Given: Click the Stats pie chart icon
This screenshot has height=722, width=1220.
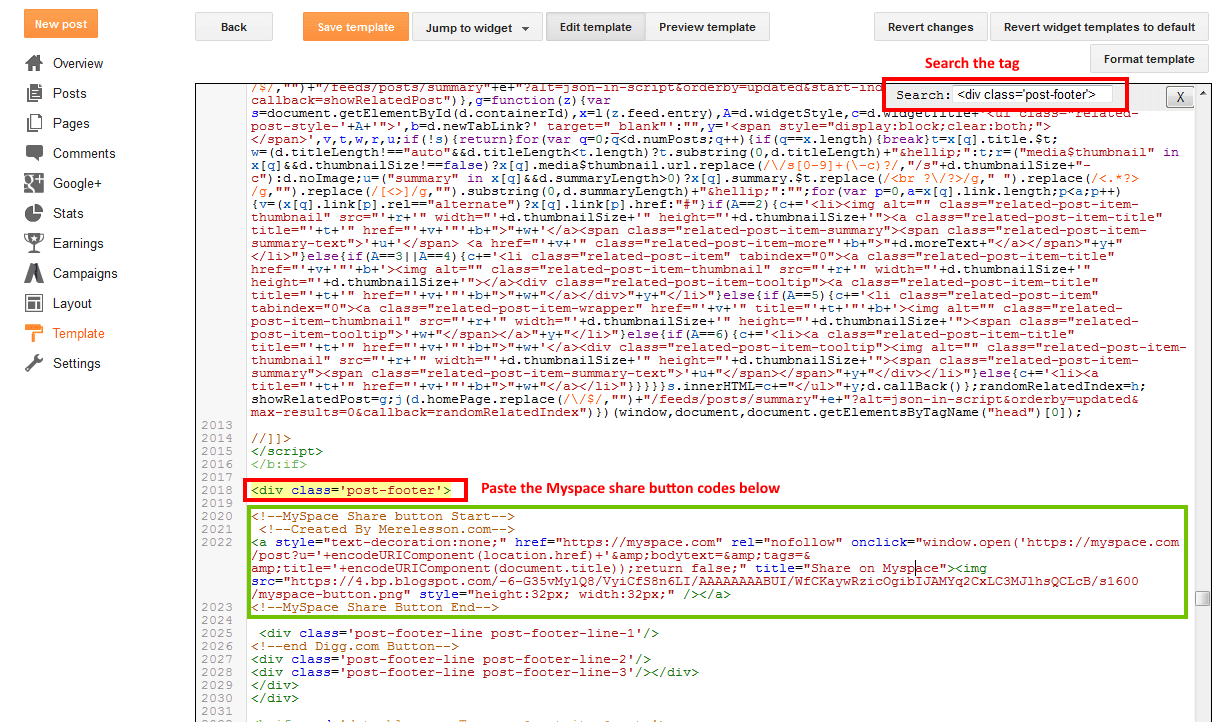Looking at the screenshot, I should click(x=34, y=213).
